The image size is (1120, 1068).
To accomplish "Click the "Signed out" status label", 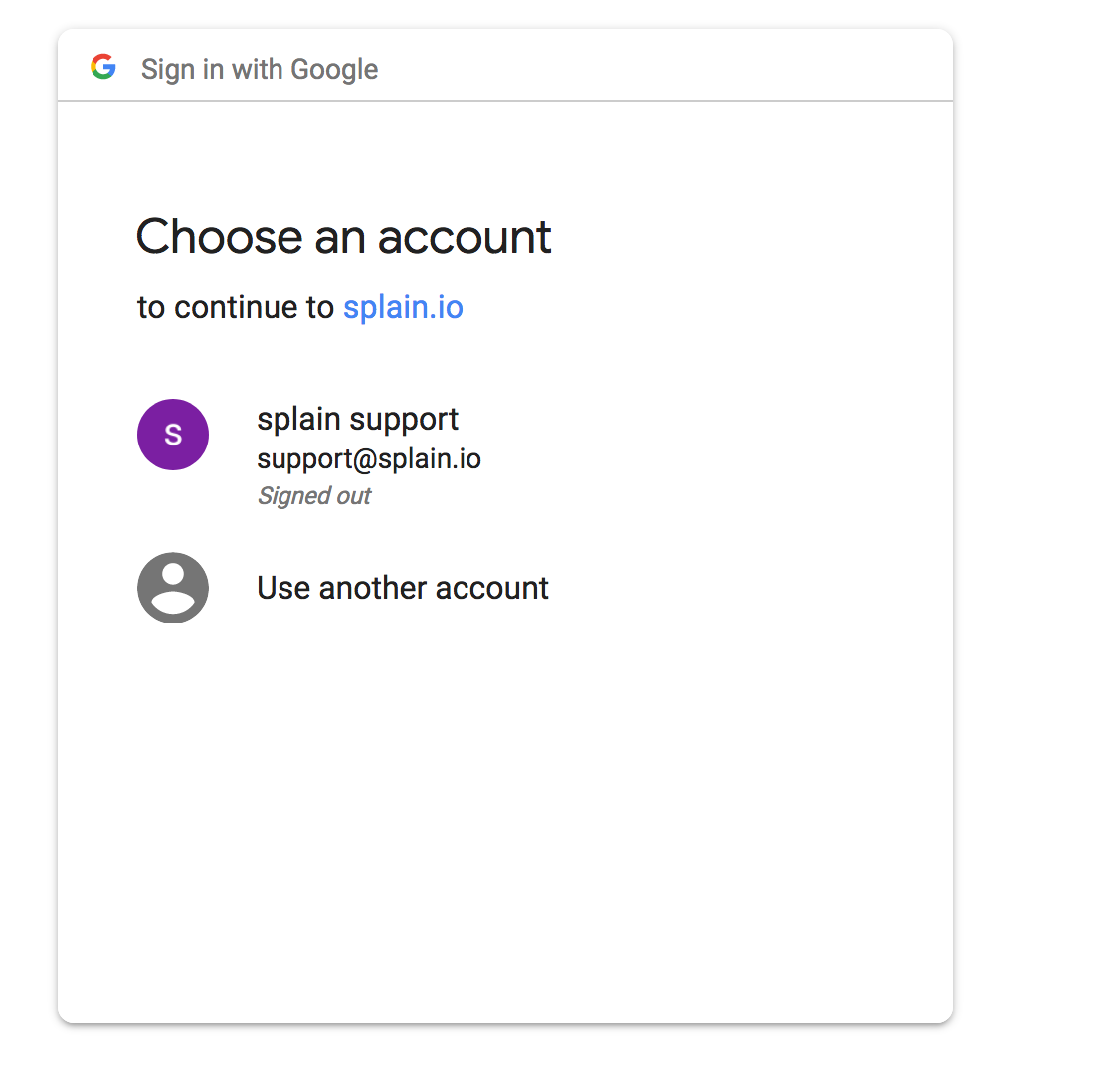I will [x=314, y=496].
